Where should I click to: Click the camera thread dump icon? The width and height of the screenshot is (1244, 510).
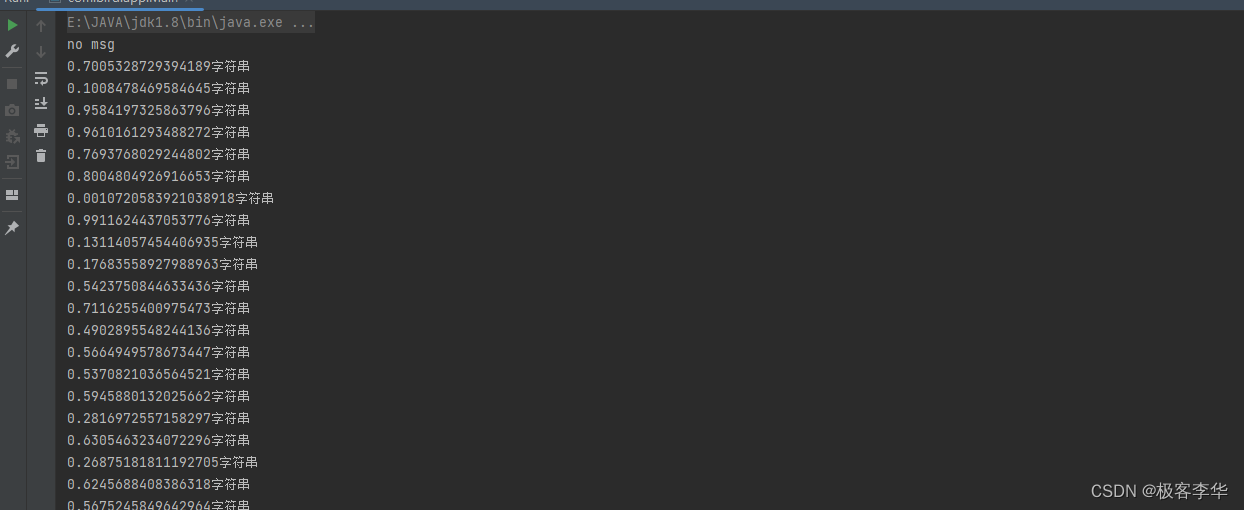pyautogui.click(x=12, y=110)
